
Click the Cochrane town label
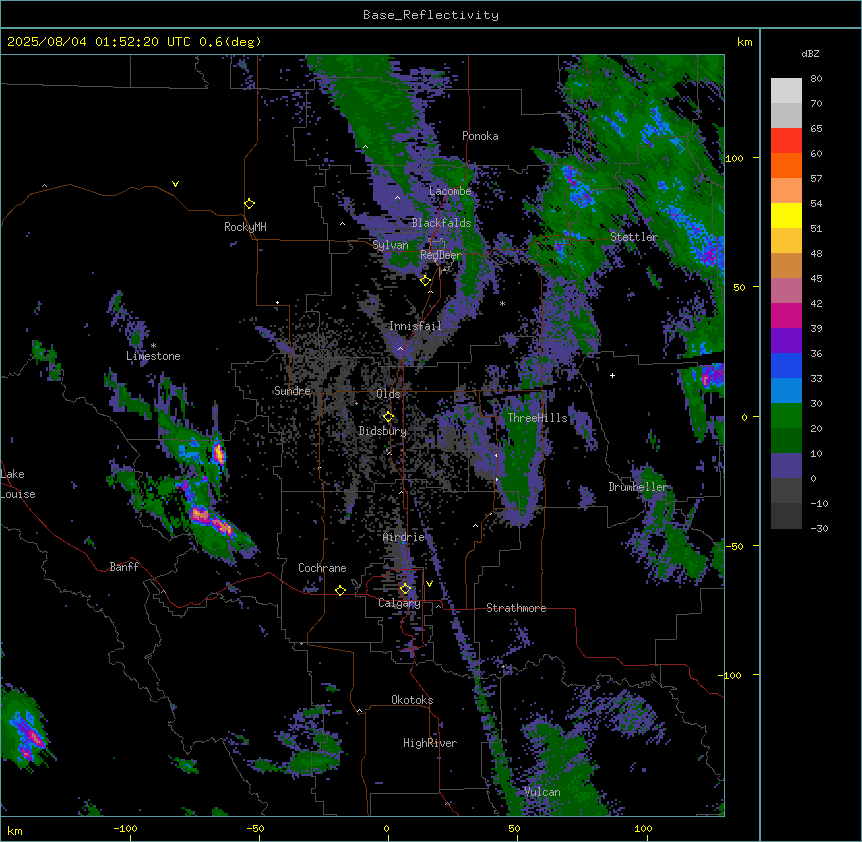tap(322, 568)
